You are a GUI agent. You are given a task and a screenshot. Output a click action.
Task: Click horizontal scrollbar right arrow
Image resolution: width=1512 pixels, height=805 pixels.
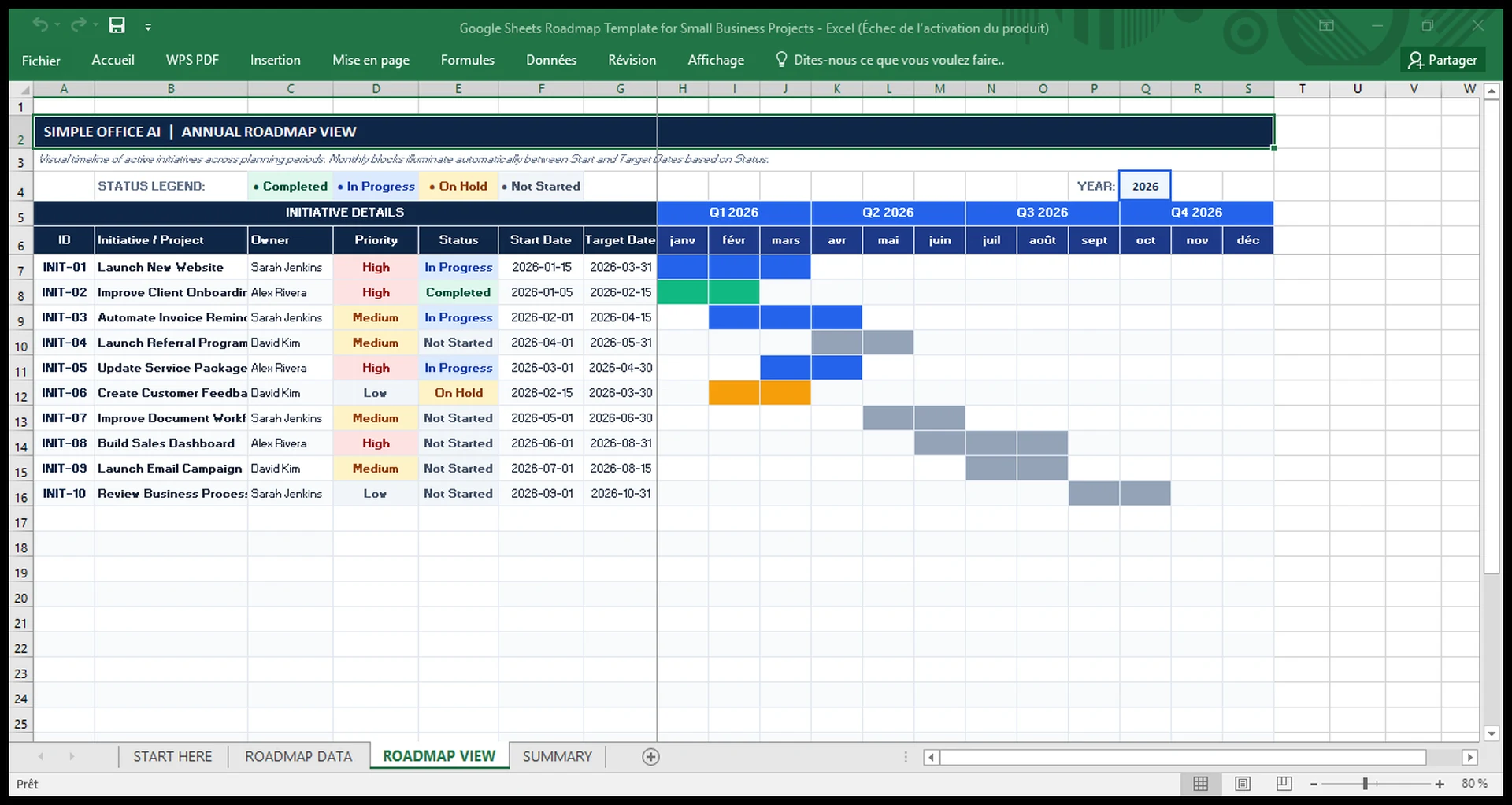[1469, 757]
